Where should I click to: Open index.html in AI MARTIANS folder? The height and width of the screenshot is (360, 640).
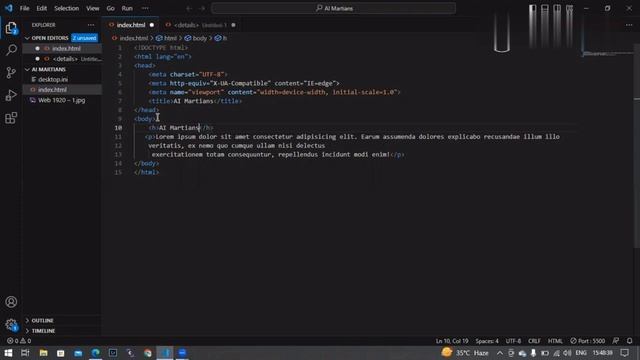52,90
